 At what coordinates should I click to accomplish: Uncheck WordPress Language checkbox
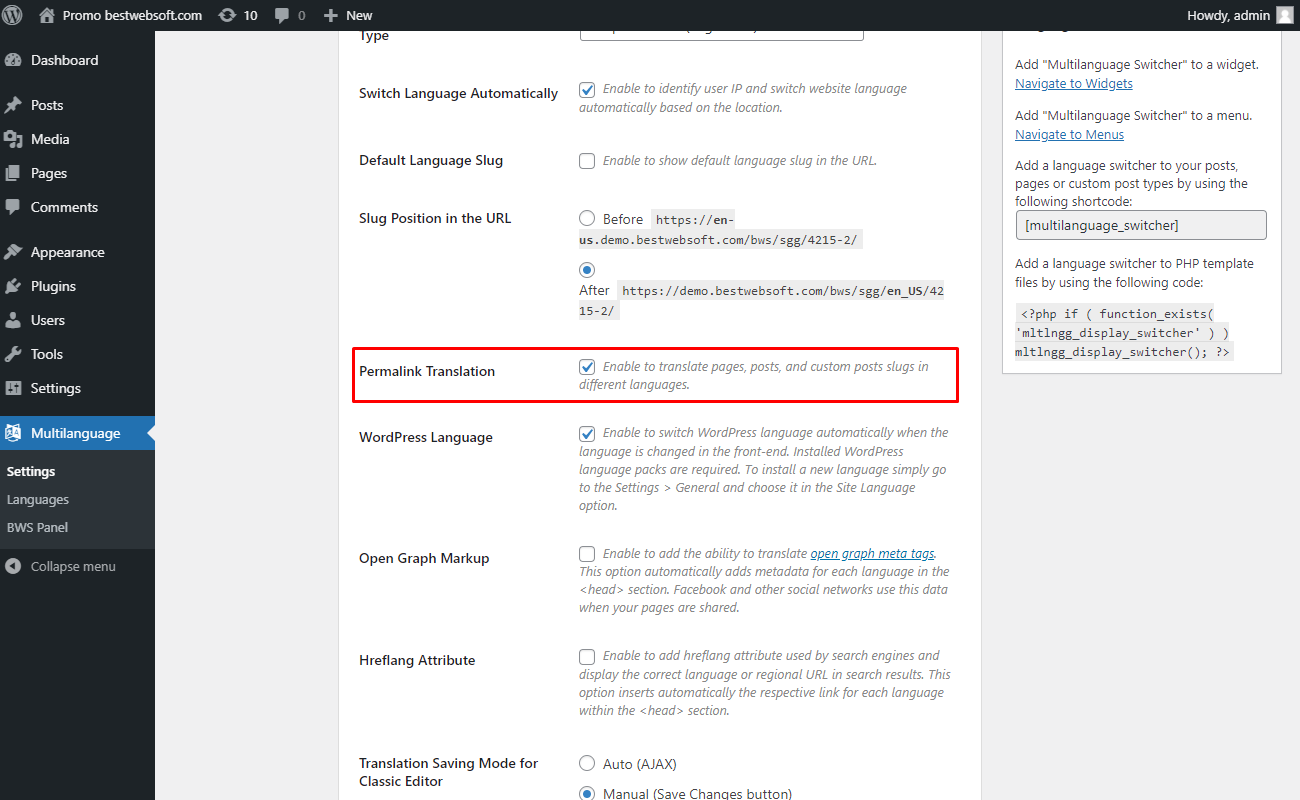pyautogui.click(x=587, y=433)
